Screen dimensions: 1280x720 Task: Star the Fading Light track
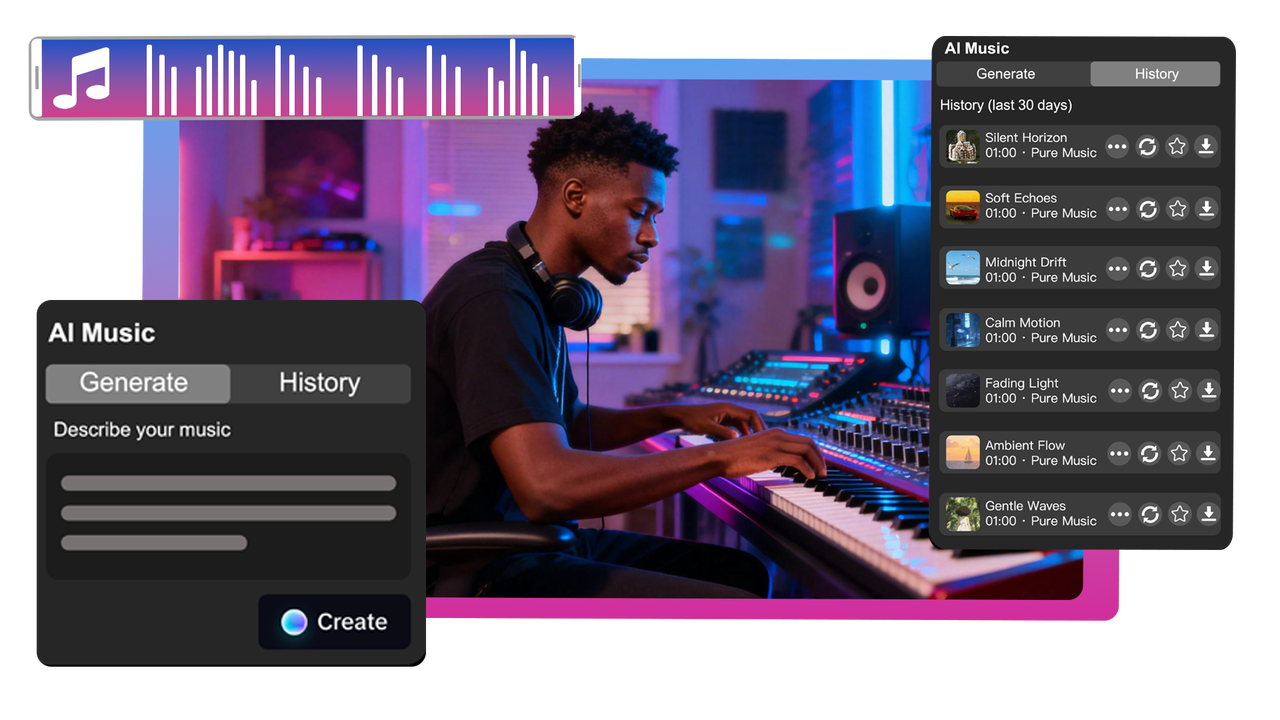tap(1177, 390)
